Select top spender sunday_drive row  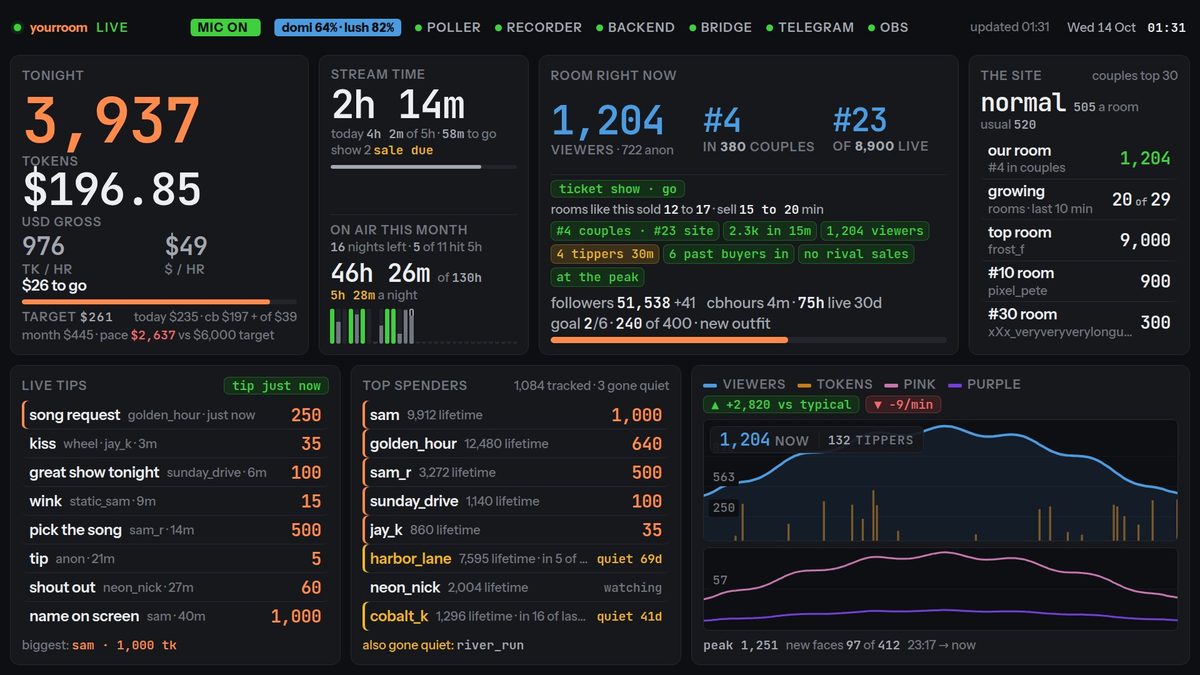[x=515, y=501]
